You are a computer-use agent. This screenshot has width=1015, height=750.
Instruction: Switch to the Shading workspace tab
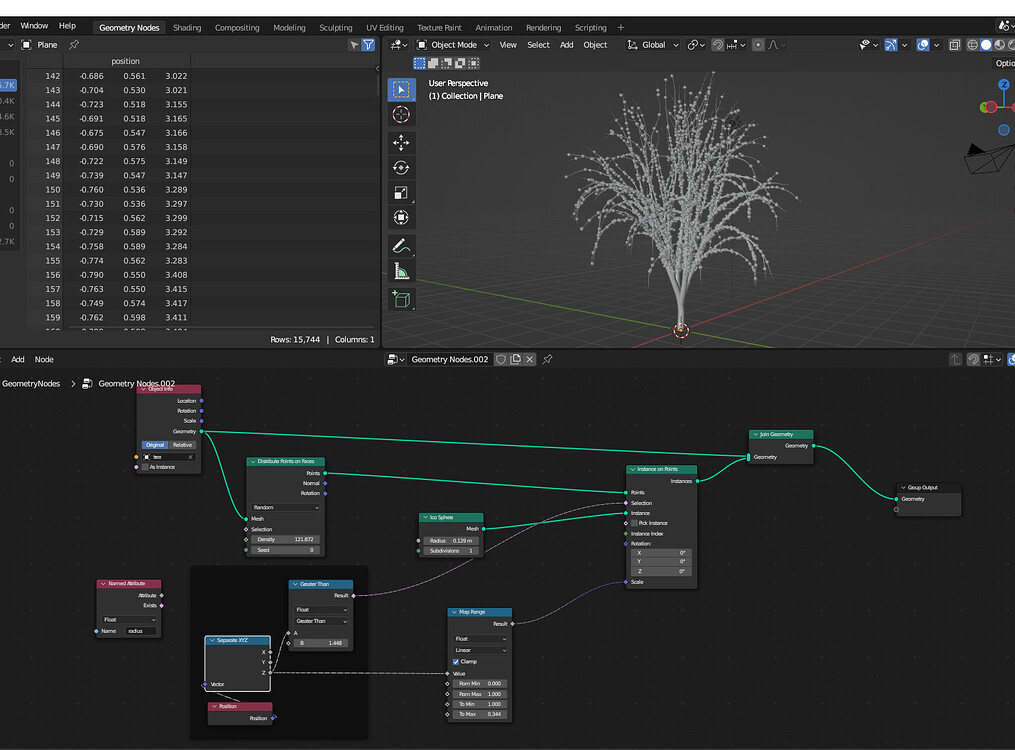coord(187,28)
